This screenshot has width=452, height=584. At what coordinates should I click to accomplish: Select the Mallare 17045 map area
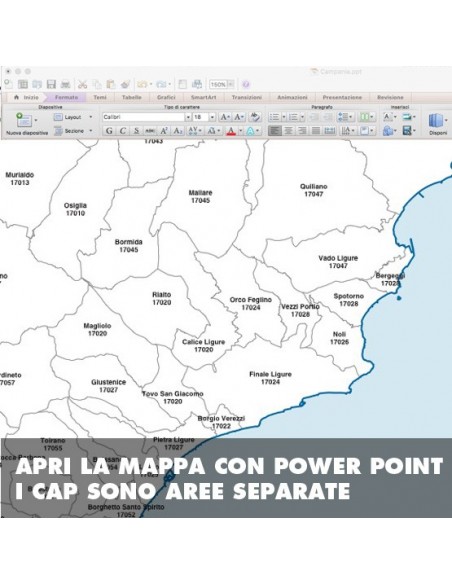[200, 197]
